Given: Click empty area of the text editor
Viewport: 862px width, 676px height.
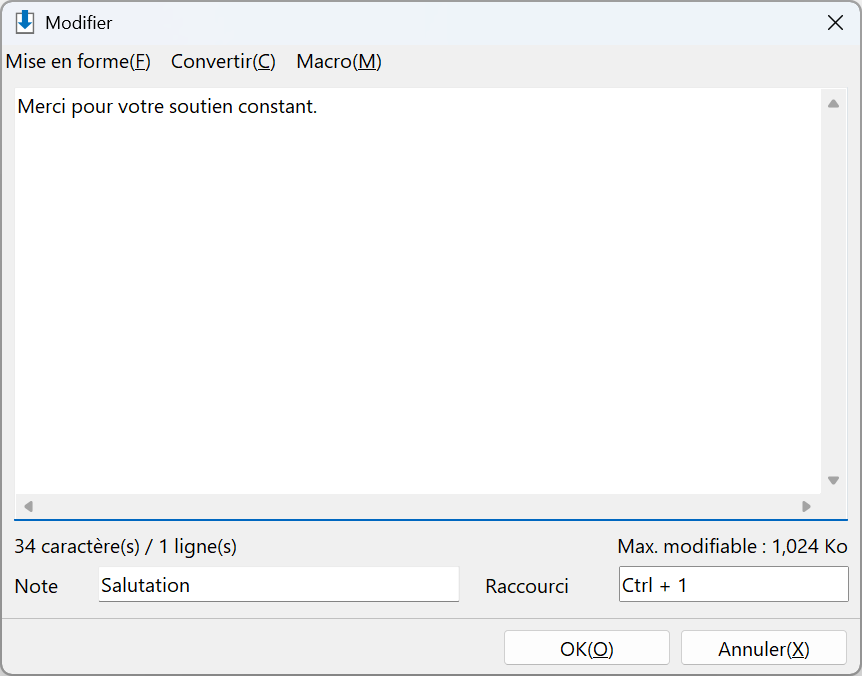Looking at the screenshot, I should tap(418, 302).
